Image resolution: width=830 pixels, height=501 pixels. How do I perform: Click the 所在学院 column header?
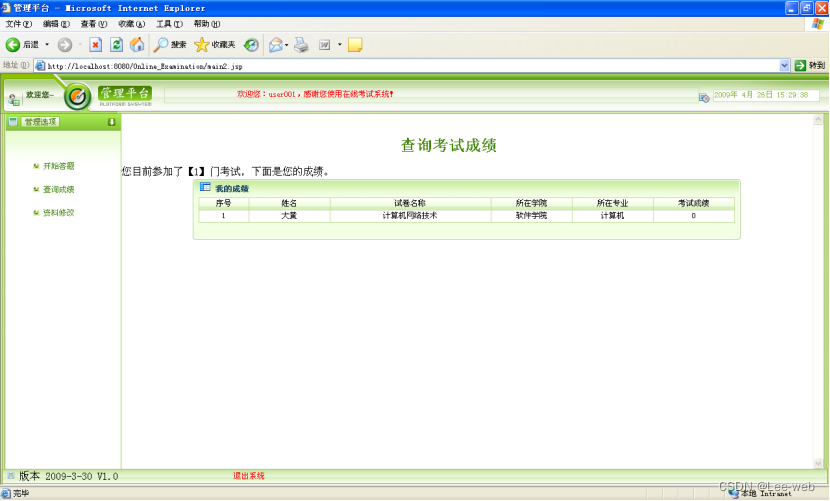531,203
